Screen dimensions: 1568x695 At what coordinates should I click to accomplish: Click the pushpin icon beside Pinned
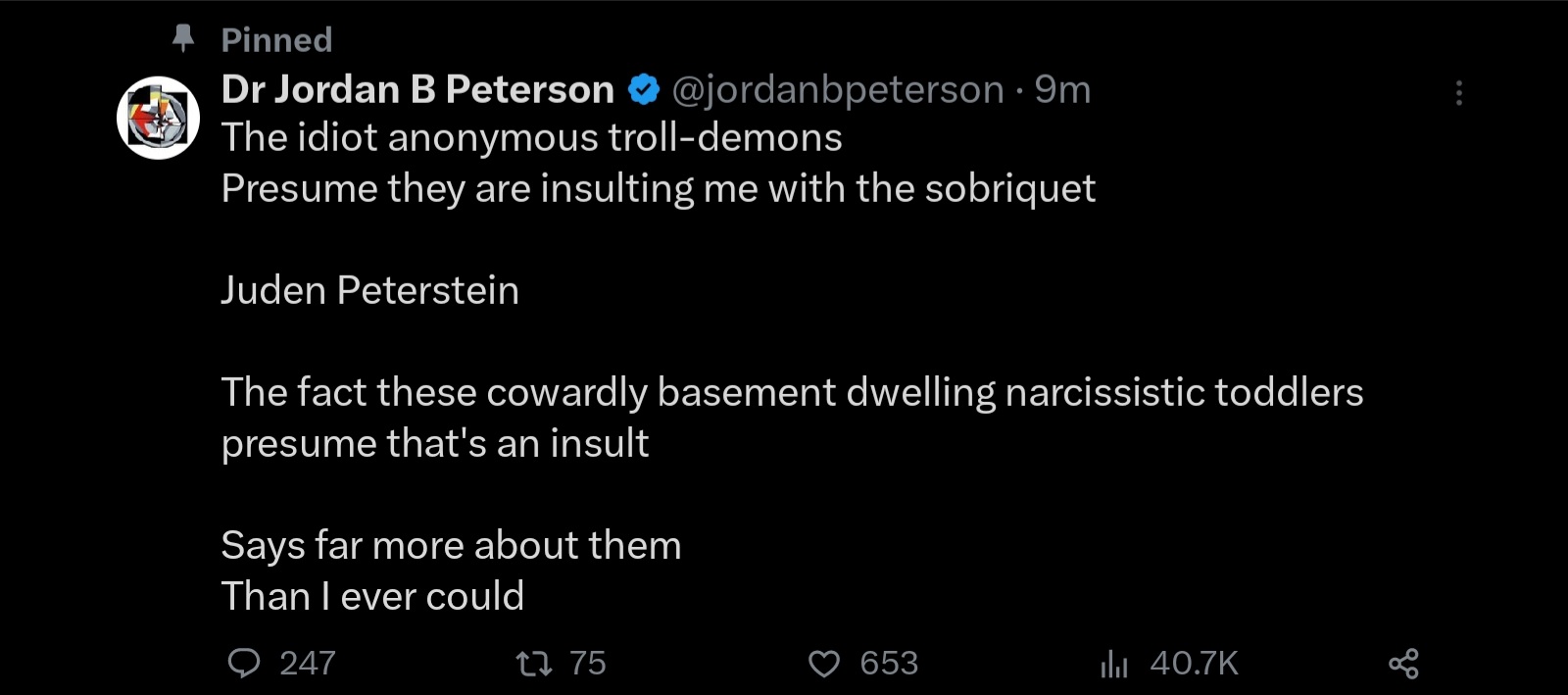(x=183, y=38)
